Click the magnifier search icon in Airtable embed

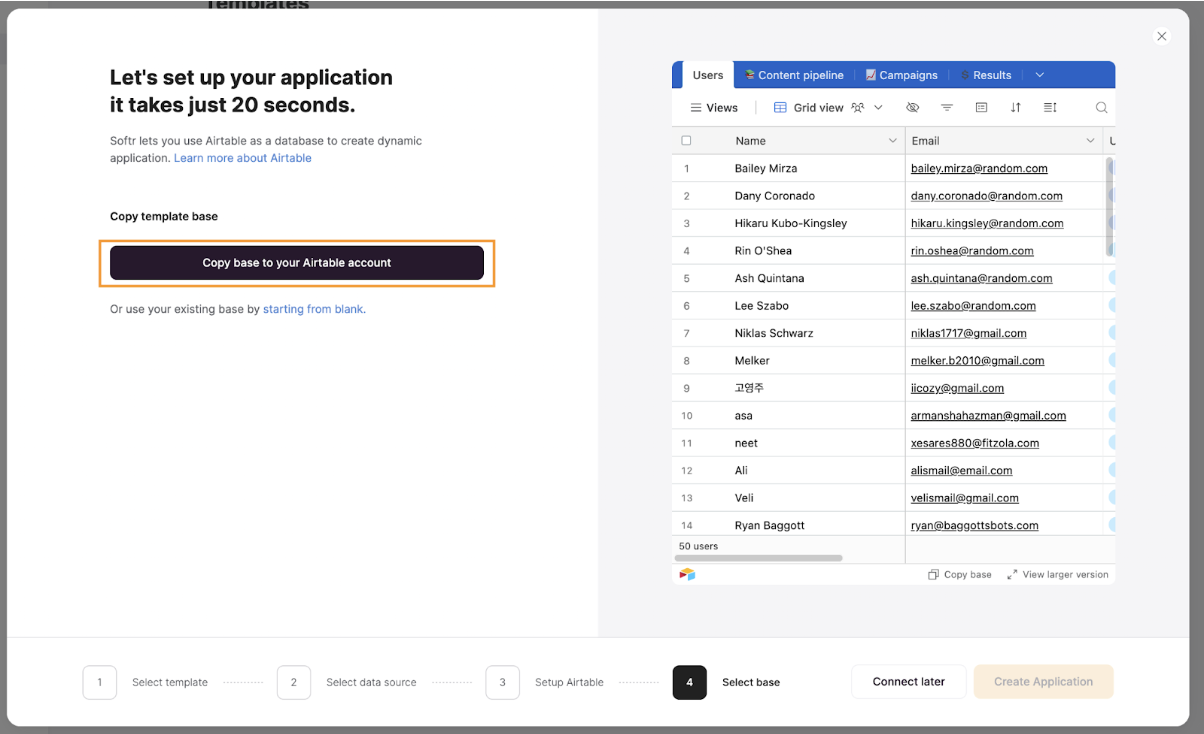pos(1101,107)
